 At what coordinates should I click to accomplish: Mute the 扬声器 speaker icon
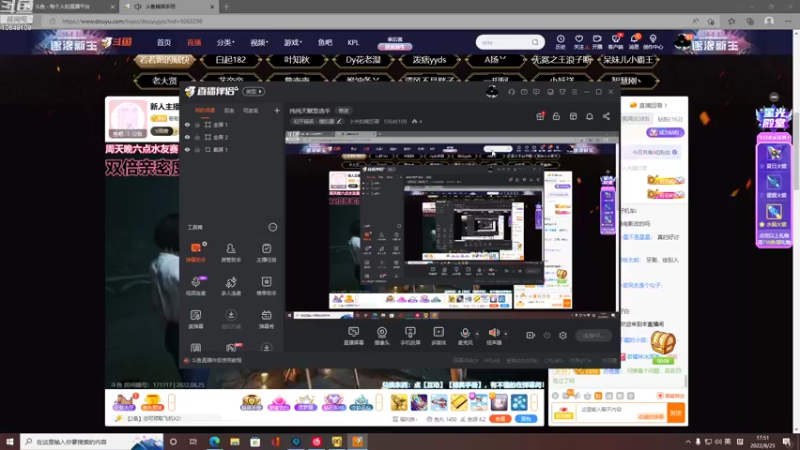tap(493, 333)
